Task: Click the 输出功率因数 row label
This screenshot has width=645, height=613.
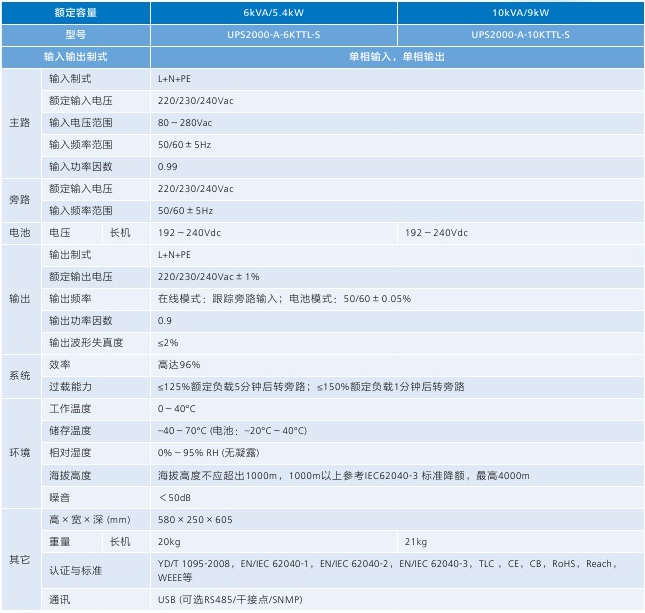Action: [81, 321]
